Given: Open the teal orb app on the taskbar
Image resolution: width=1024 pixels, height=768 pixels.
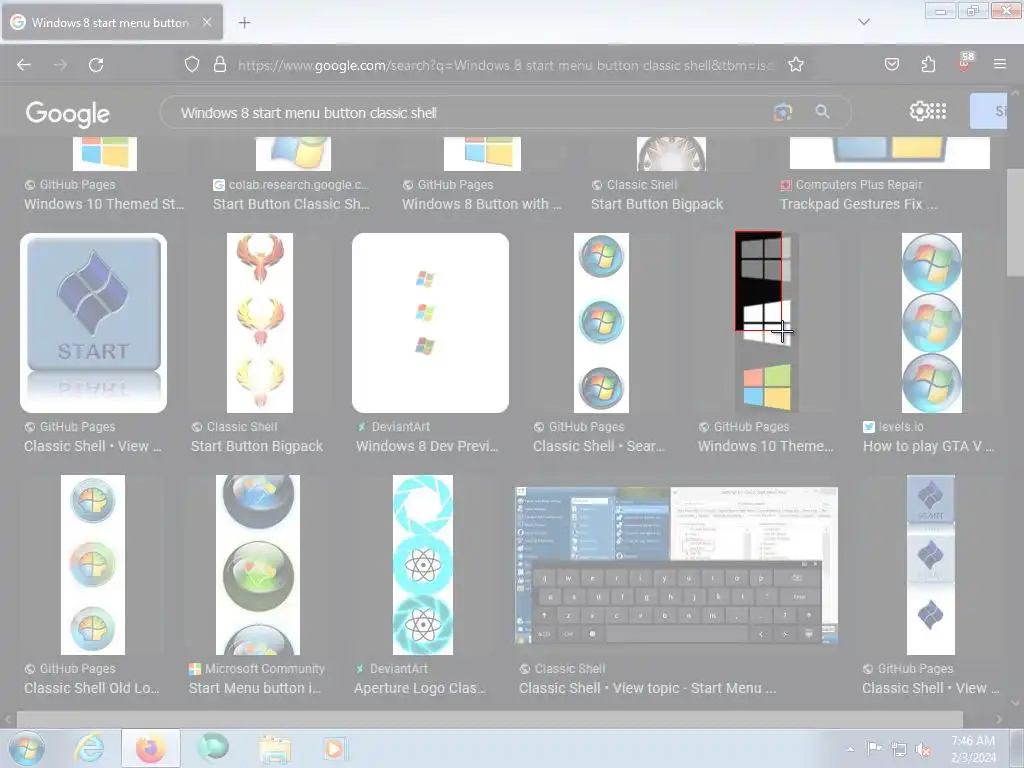Looking at the screenshot, I should (213, 748).
